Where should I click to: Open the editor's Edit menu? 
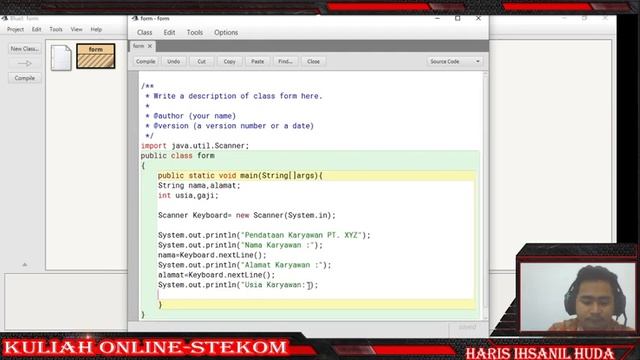point(169,32)
